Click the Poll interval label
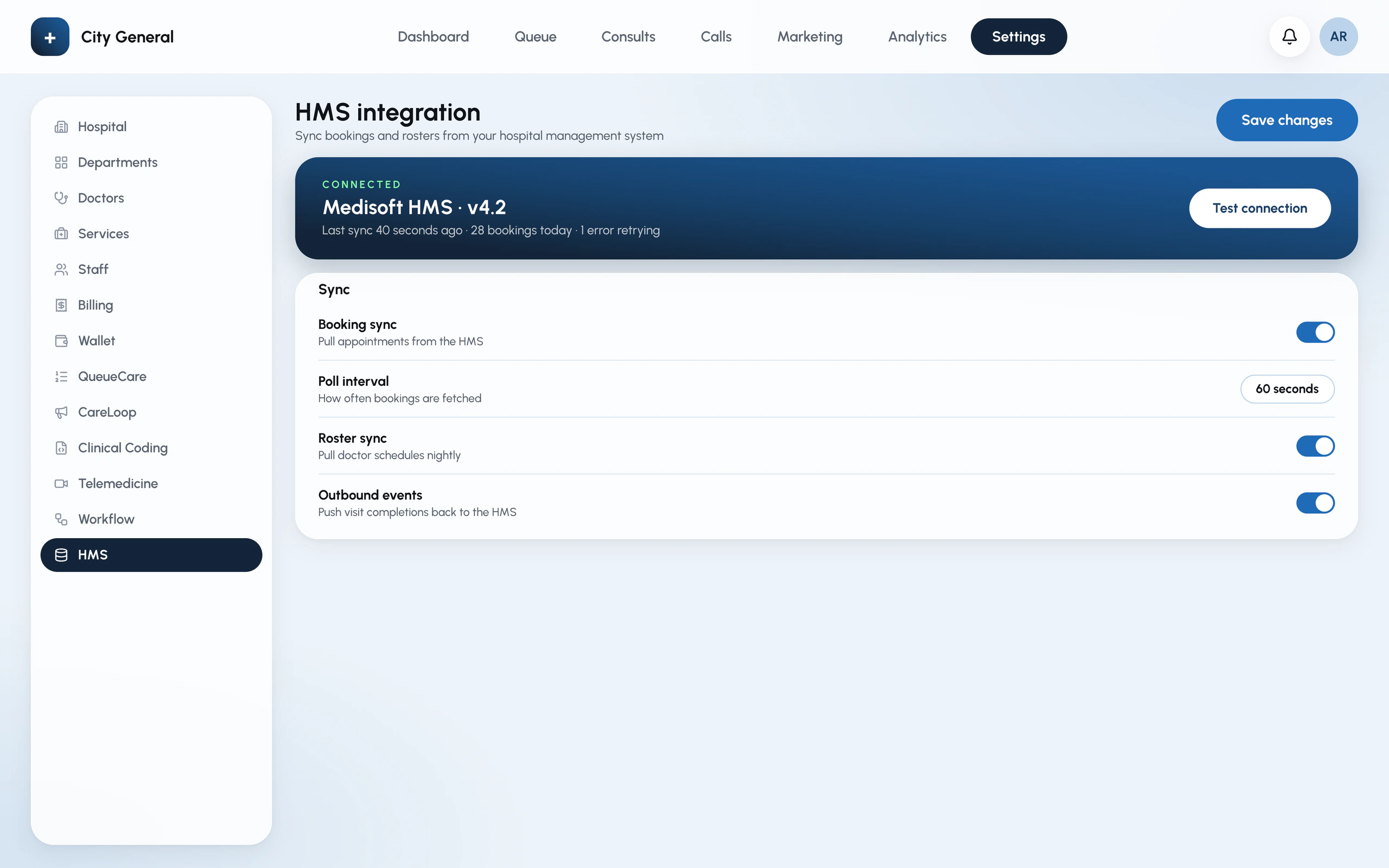Screen dimensions: 1389x868 click(353, 381)
